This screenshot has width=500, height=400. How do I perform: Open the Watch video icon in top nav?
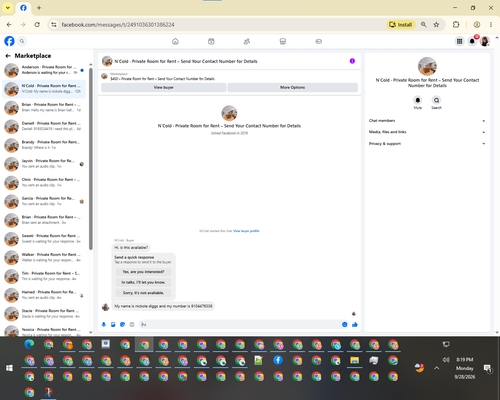click(211, 41)
